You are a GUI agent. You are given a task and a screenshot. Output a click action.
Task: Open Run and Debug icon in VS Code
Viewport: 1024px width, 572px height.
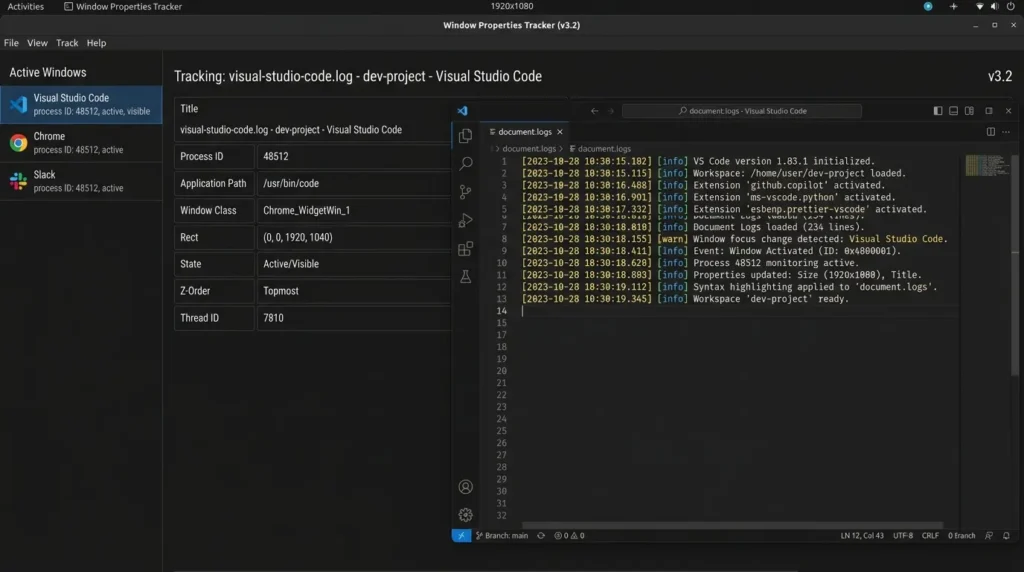(466, 220)
